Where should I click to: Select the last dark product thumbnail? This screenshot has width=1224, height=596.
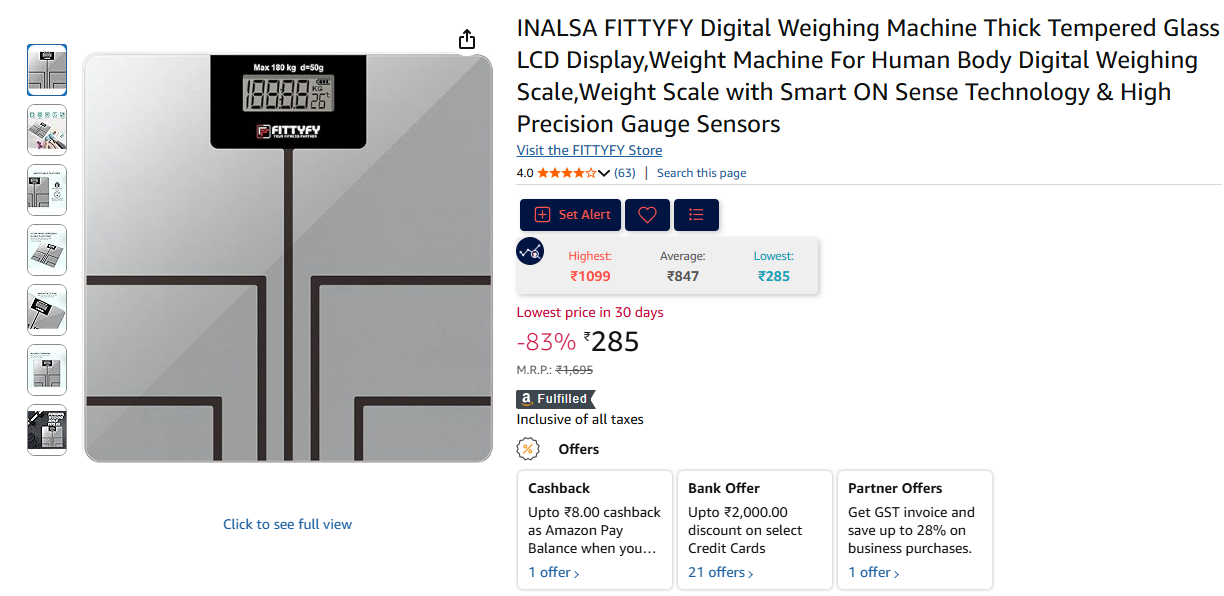coord(47,430)
